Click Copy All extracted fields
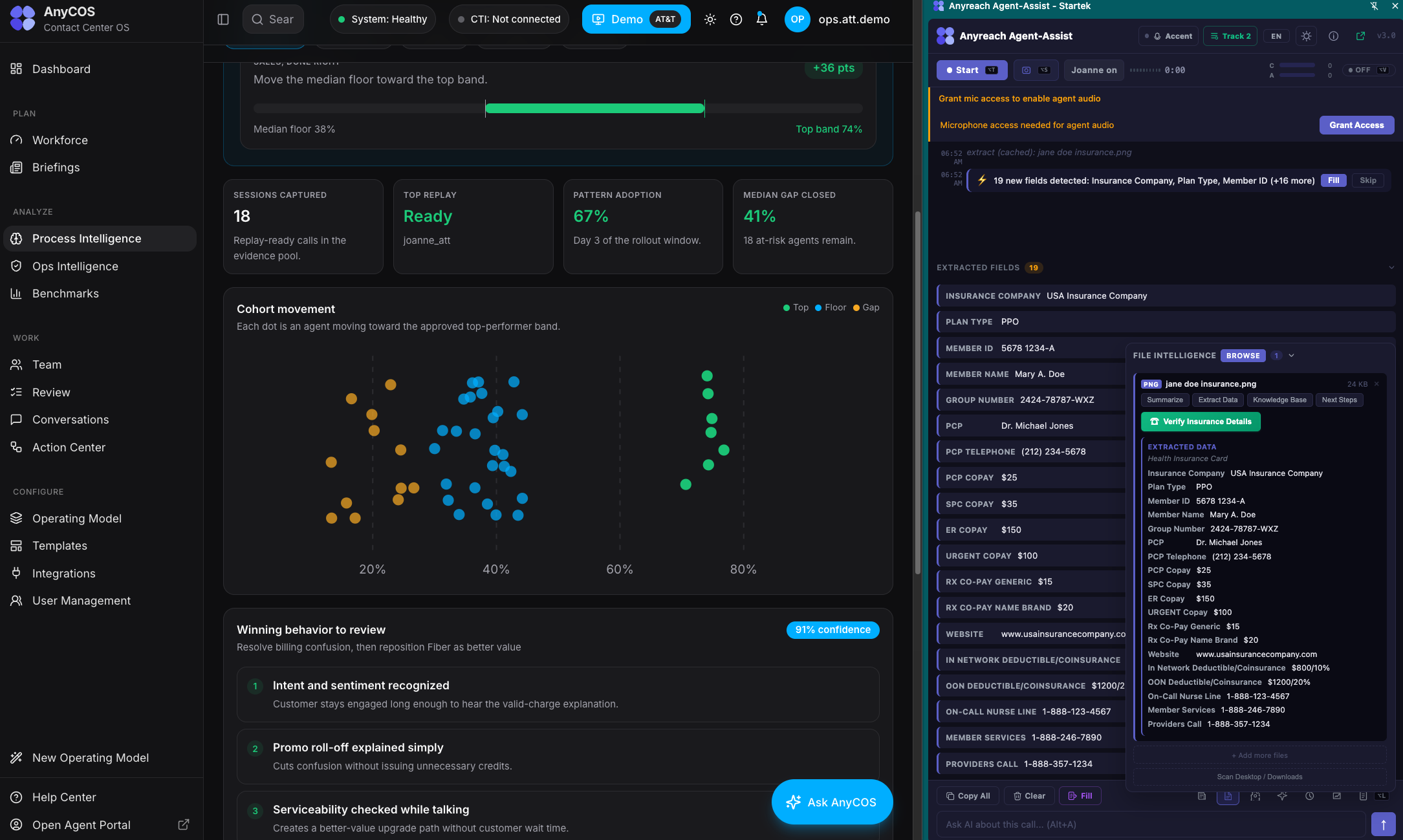Screen dimensions: 1403x840 point(968,796)
